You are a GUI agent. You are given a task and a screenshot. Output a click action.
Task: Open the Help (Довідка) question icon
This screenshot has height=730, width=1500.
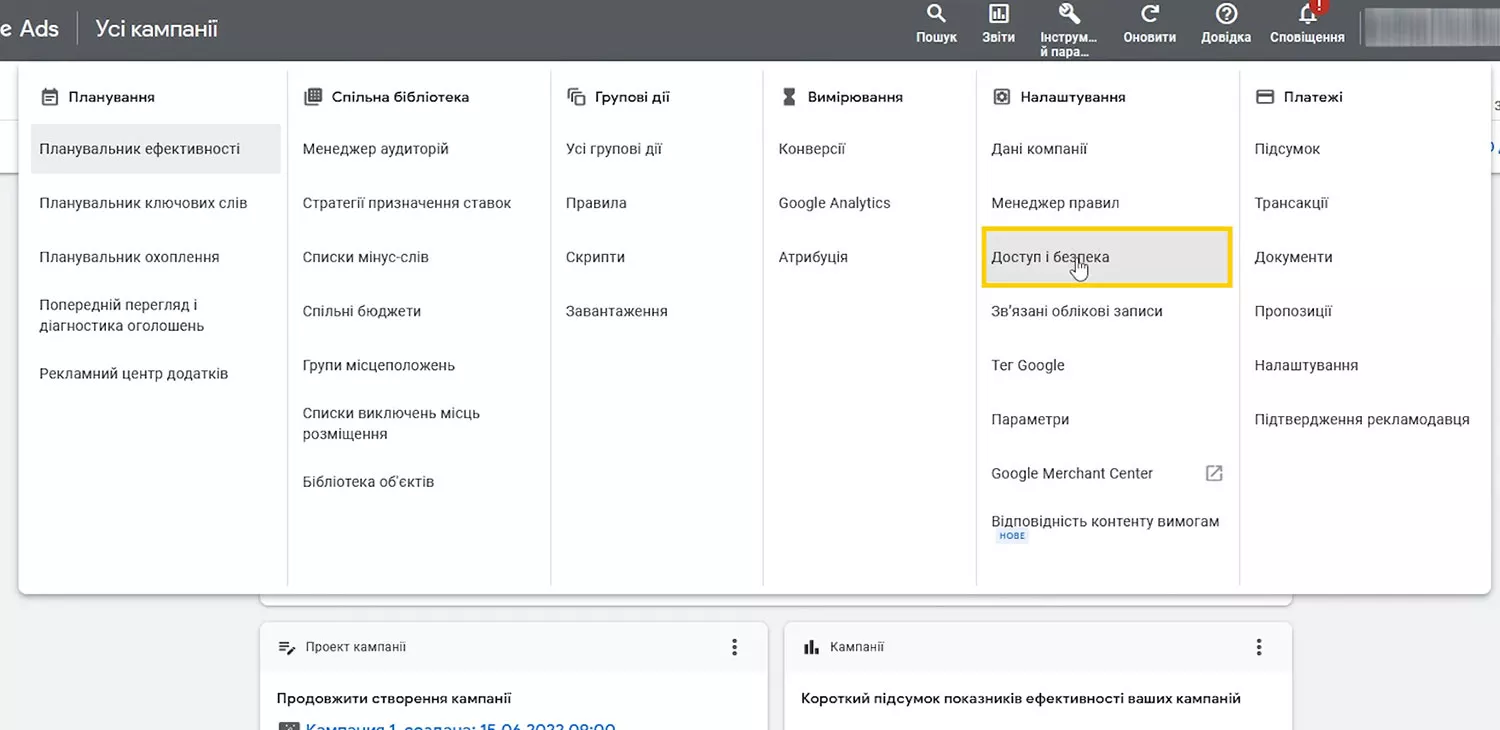pyautogui.click(x=1226, y=14)
